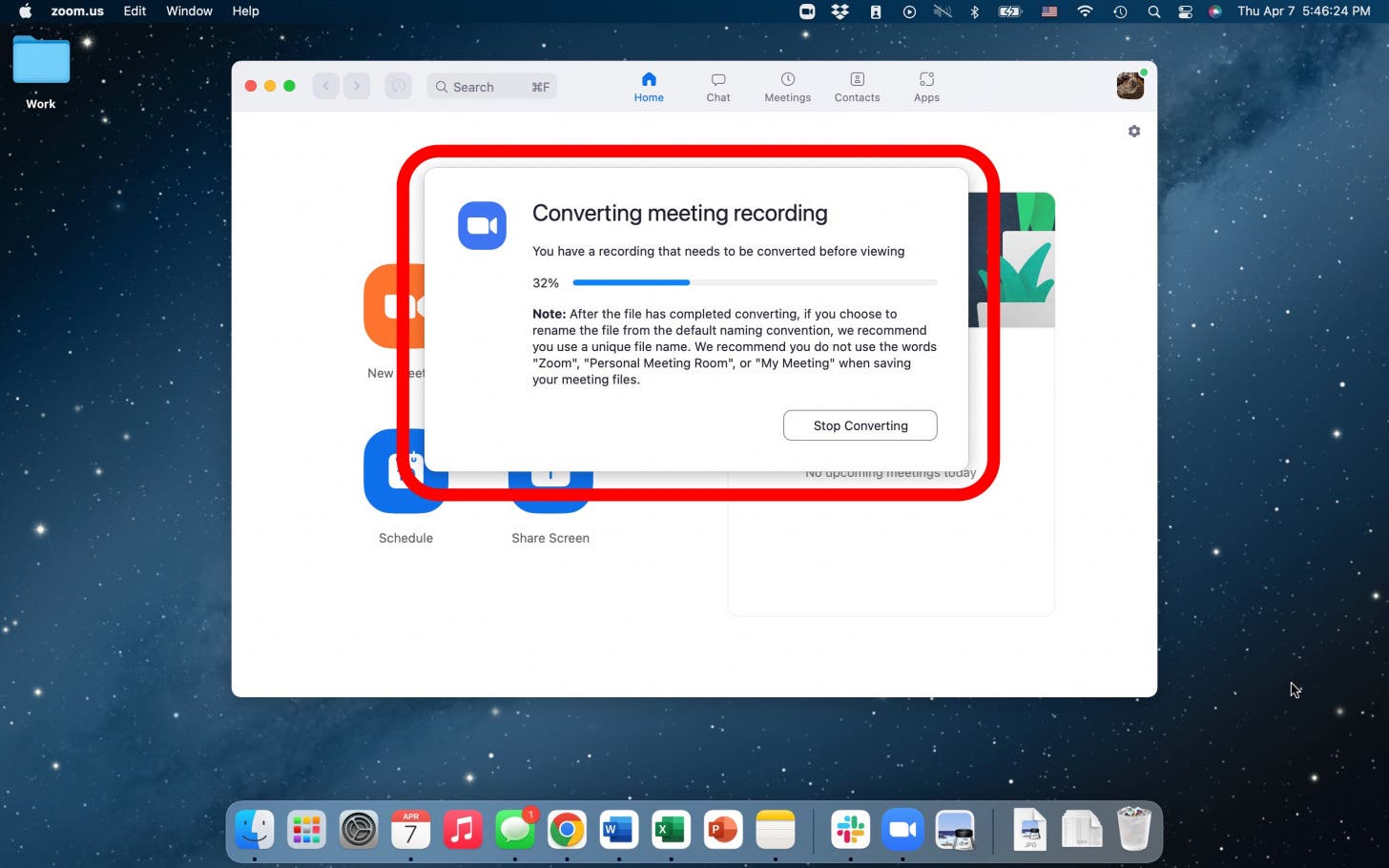Click the orange New Meeting icon
The height and width of the screenshot is (868, 1389).
click(394, 306)
